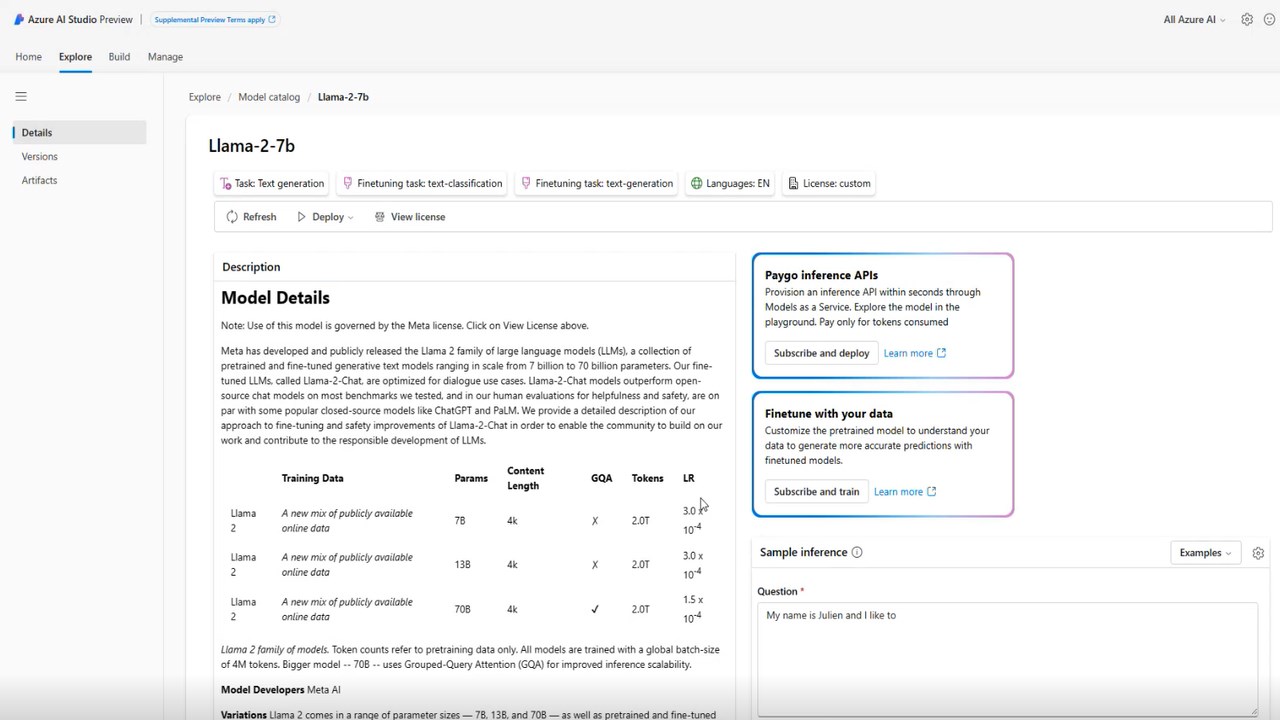Select the Description tab
Screen dimensions: 1280x720
(251, 267)
